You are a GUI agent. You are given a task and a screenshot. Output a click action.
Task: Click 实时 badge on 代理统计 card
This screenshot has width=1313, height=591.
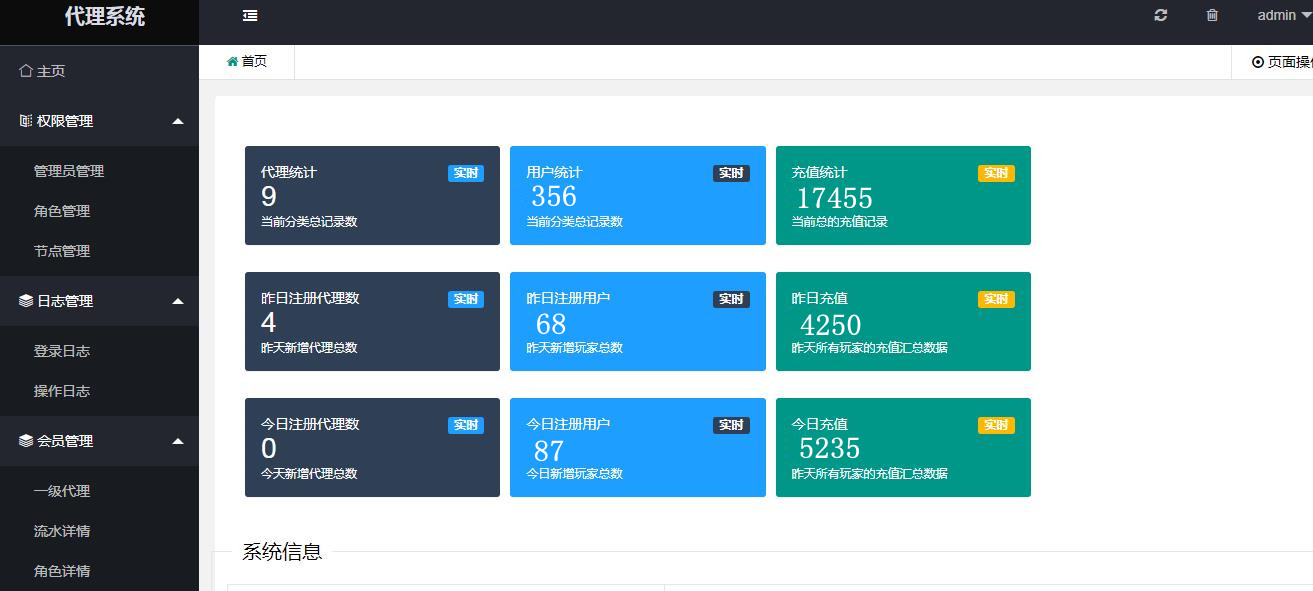point(466,173)
